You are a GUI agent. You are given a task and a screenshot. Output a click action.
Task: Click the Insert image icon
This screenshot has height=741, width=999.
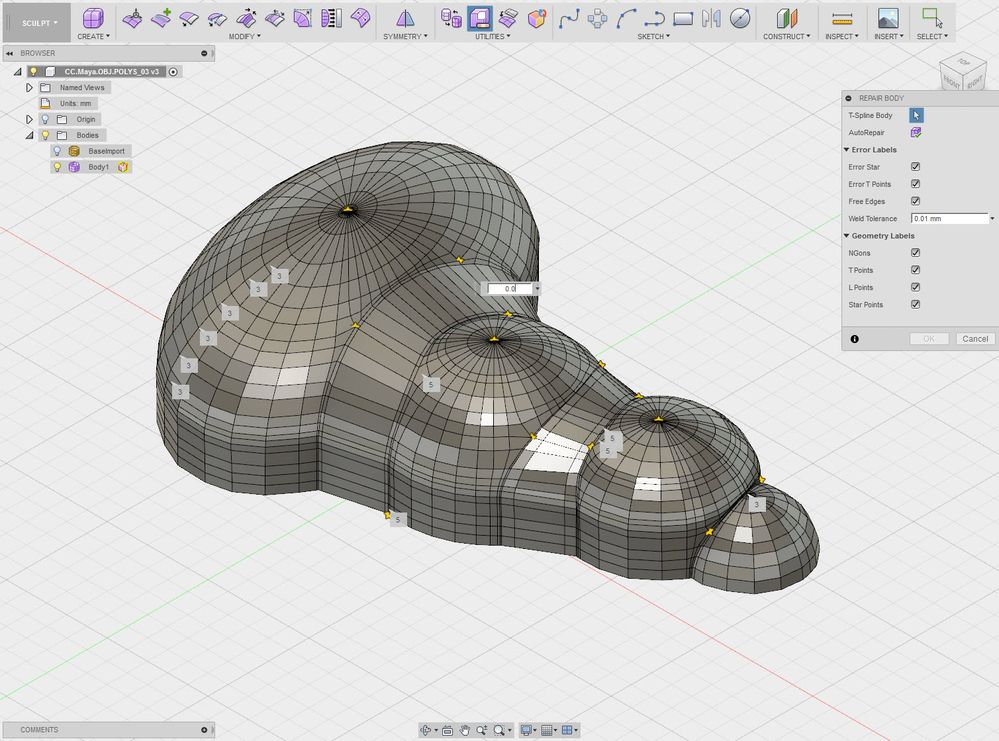click(888, 18)
